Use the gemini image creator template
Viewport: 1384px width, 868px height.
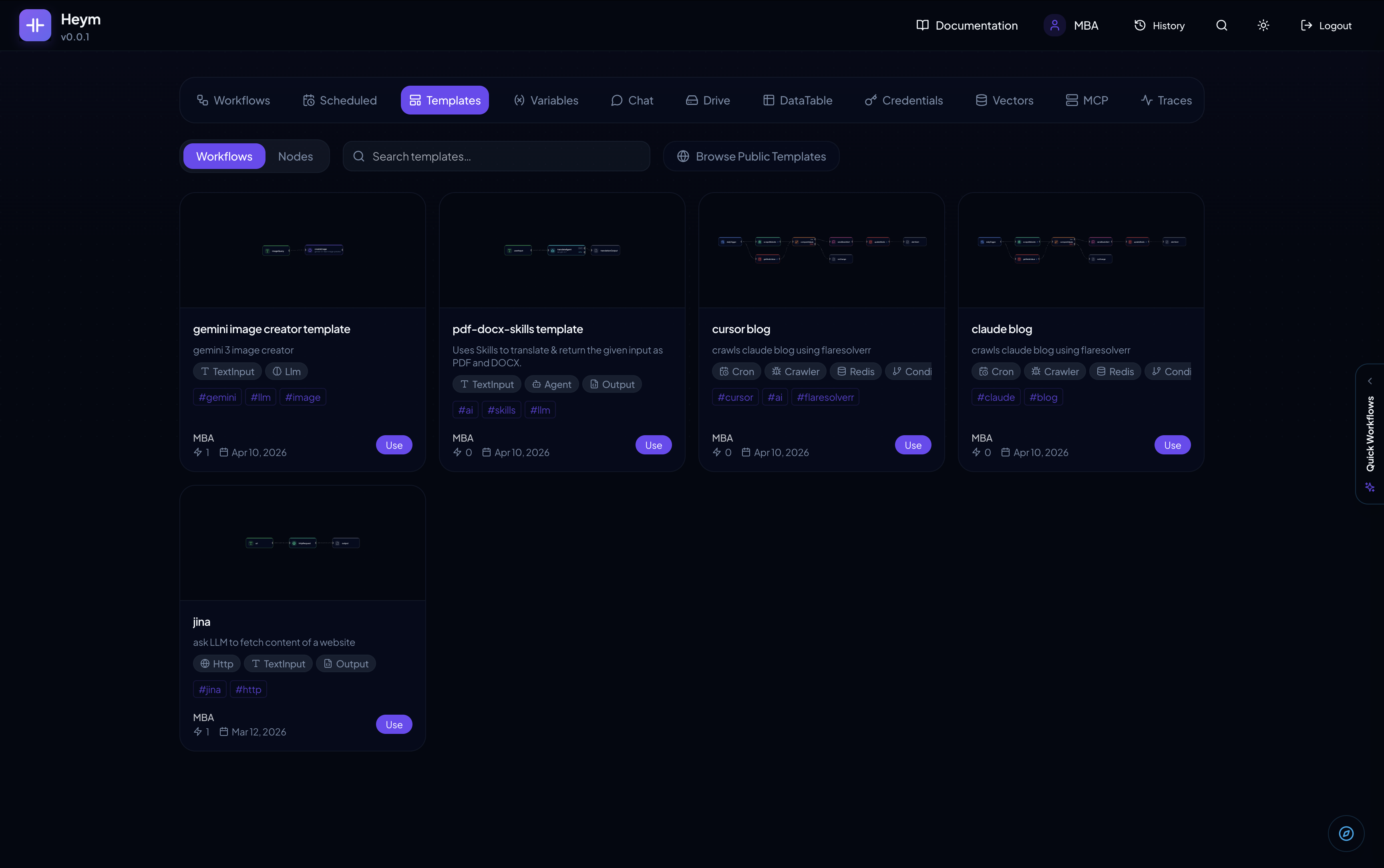tap(394, 444)
